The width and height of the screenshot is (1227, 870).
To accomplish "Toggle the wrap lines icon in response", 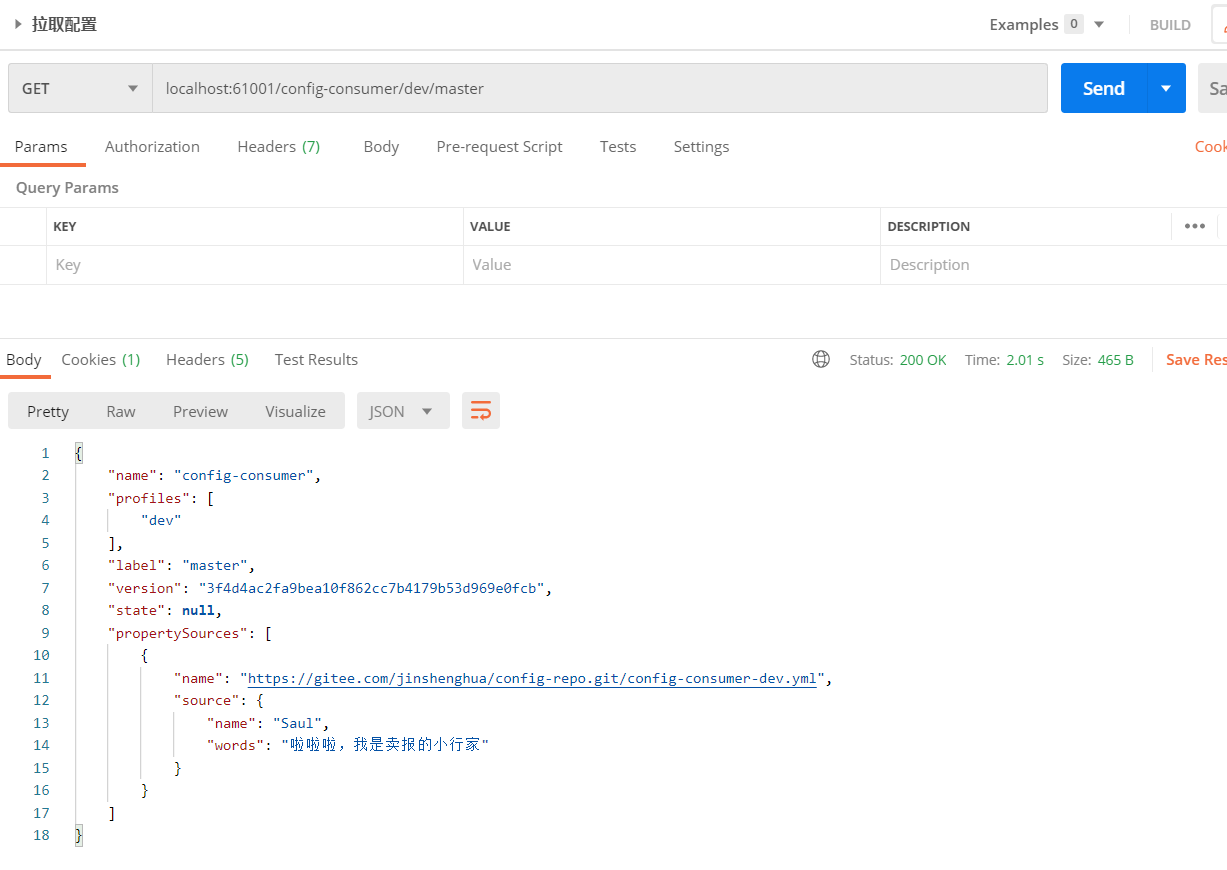I will pyautogui.click(x=481, y=411).
